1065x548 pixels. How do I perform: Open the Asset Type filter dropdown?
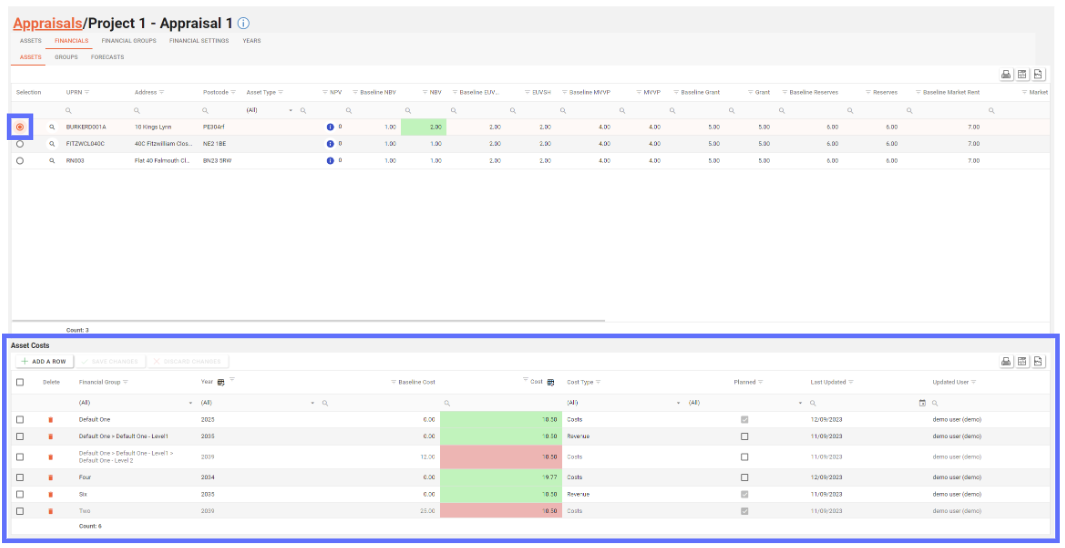291,110
